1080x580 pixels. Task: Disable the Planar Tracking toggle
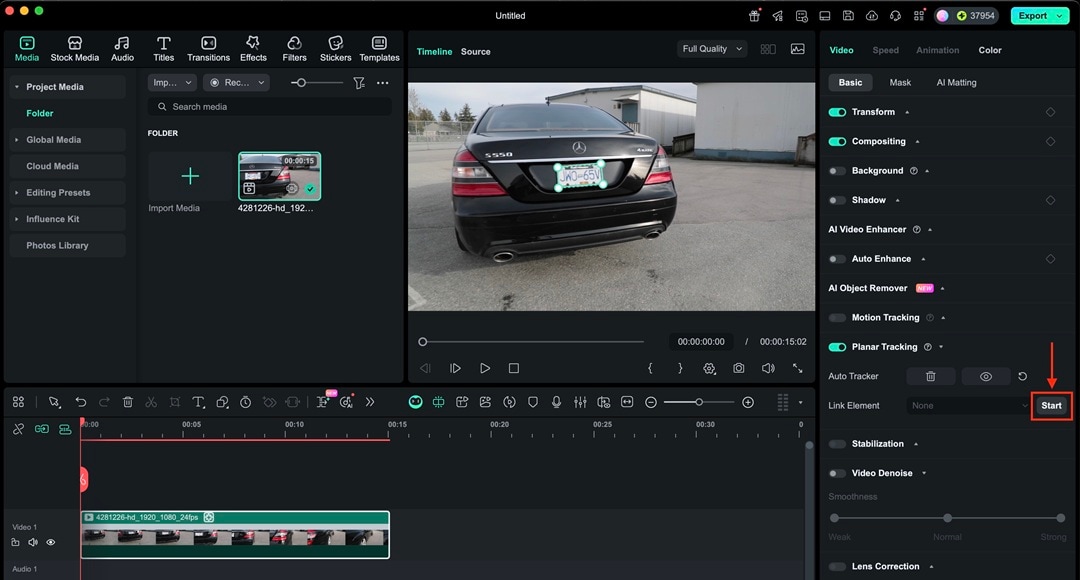[837, 347]
